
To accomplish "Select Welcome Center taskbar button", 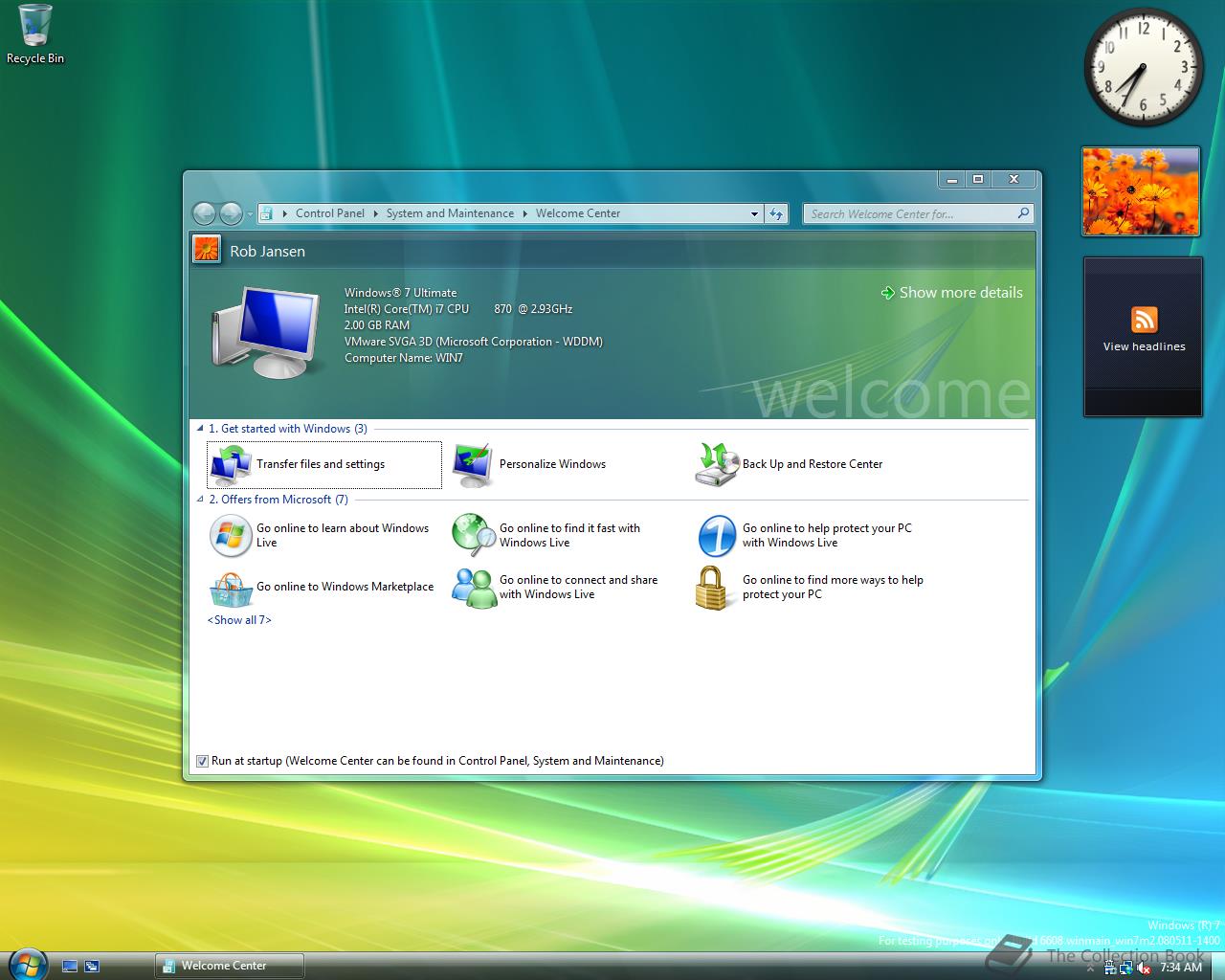I will pyautogui.click(x=230, y=966).
